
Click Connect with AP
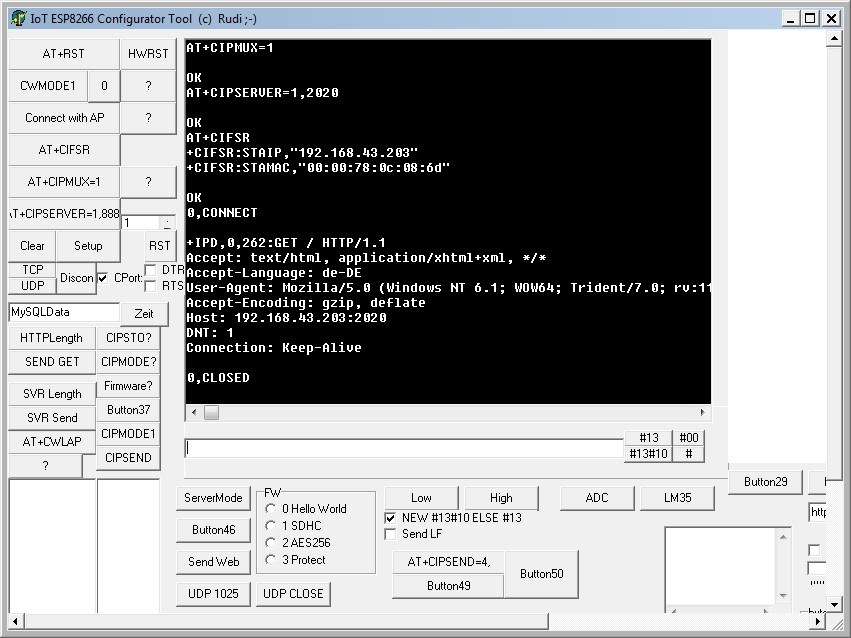click(x=64, y=118)
